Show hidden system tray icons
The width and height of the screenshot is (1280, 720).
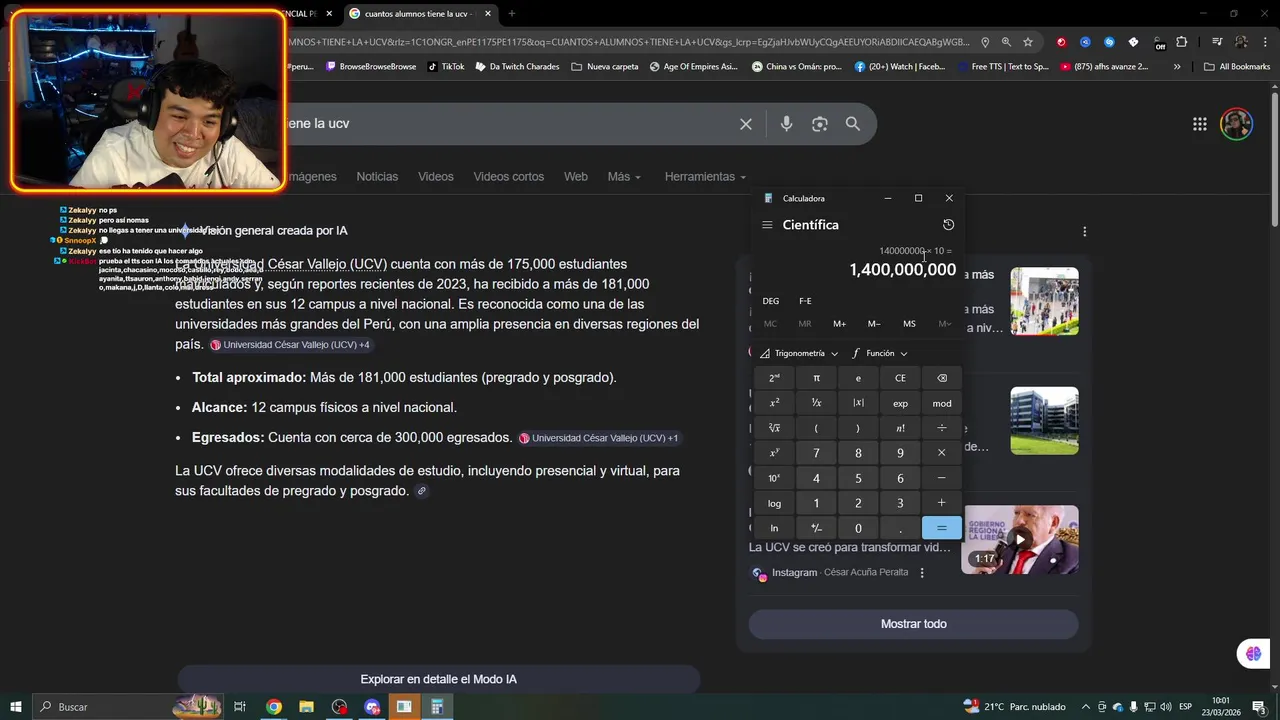click(x=1086, y=707)
